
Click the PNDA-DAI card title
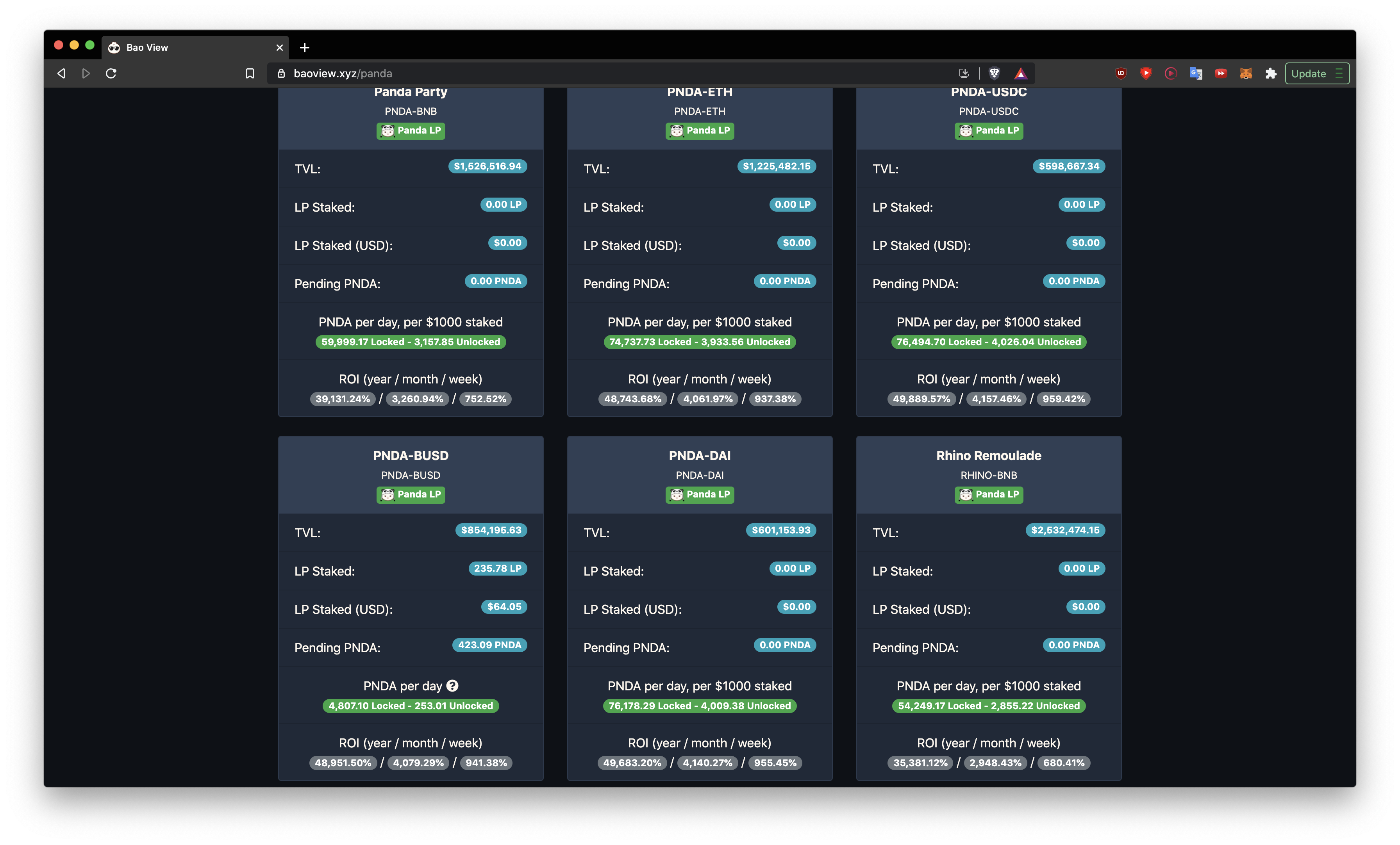click(700, 455)
